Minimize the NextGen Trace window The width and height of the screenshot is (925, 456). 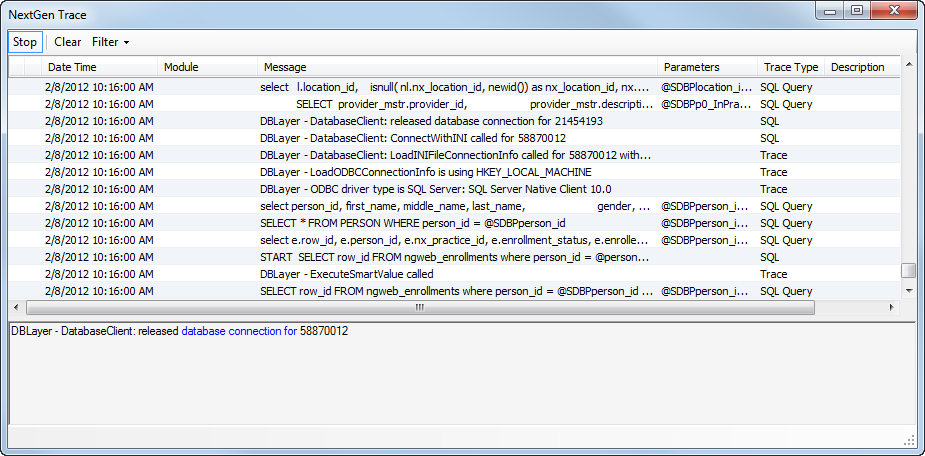829,11
